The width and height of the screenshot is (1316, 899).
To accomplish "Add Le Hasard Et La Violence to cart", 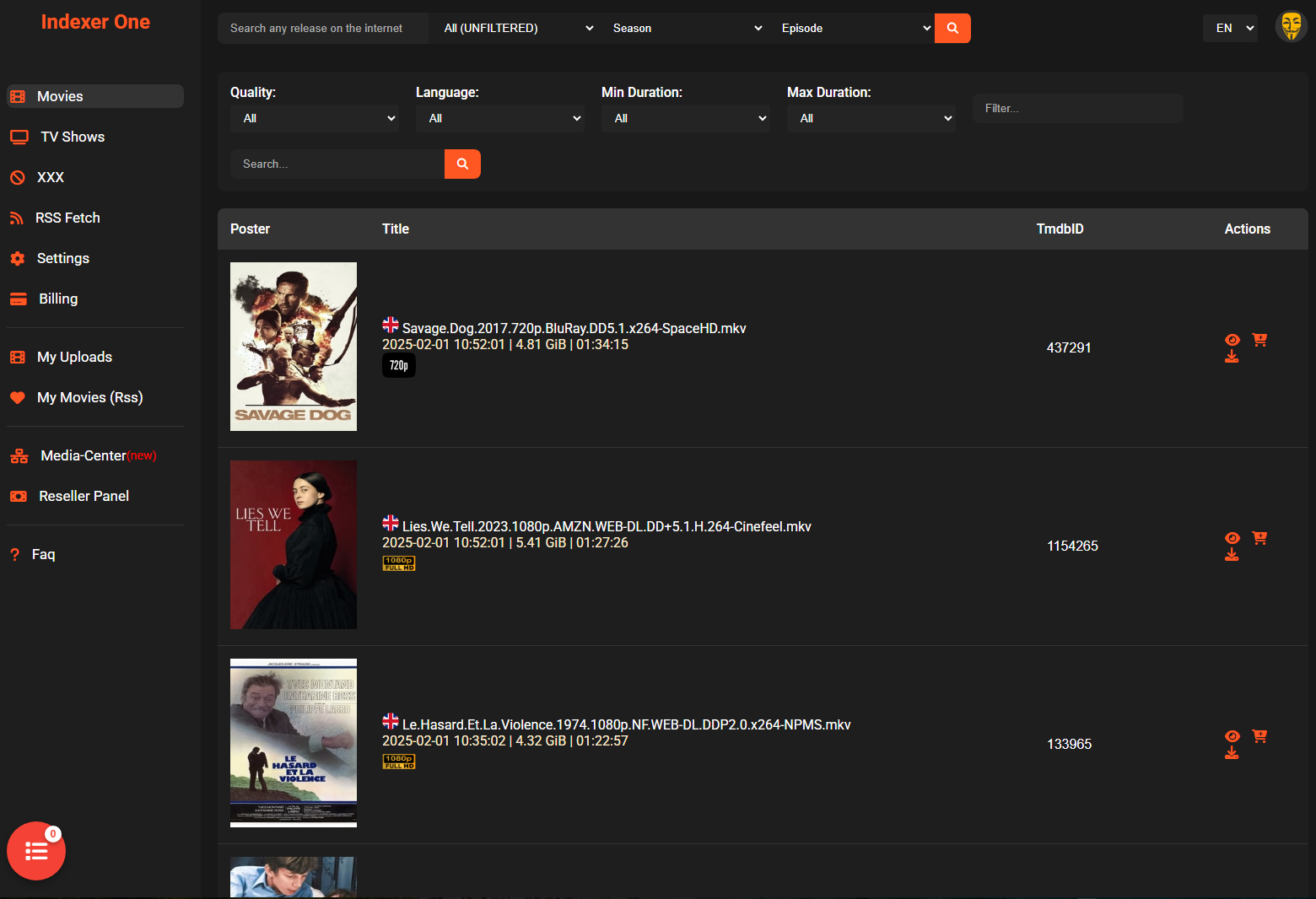I will [1259, 736].
